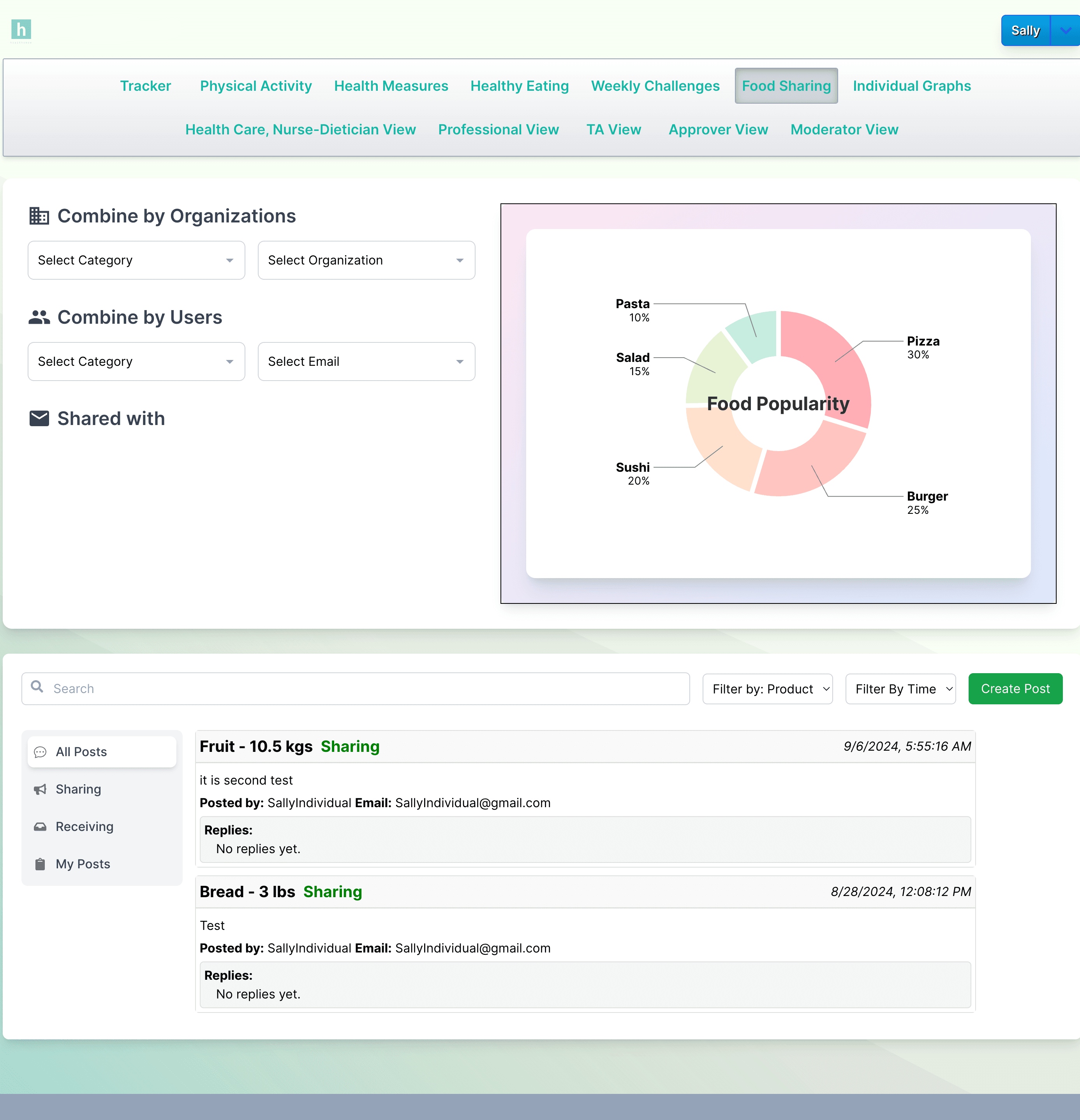
Task: Open the Weekly Challenges tab
Action: (655, 86)
